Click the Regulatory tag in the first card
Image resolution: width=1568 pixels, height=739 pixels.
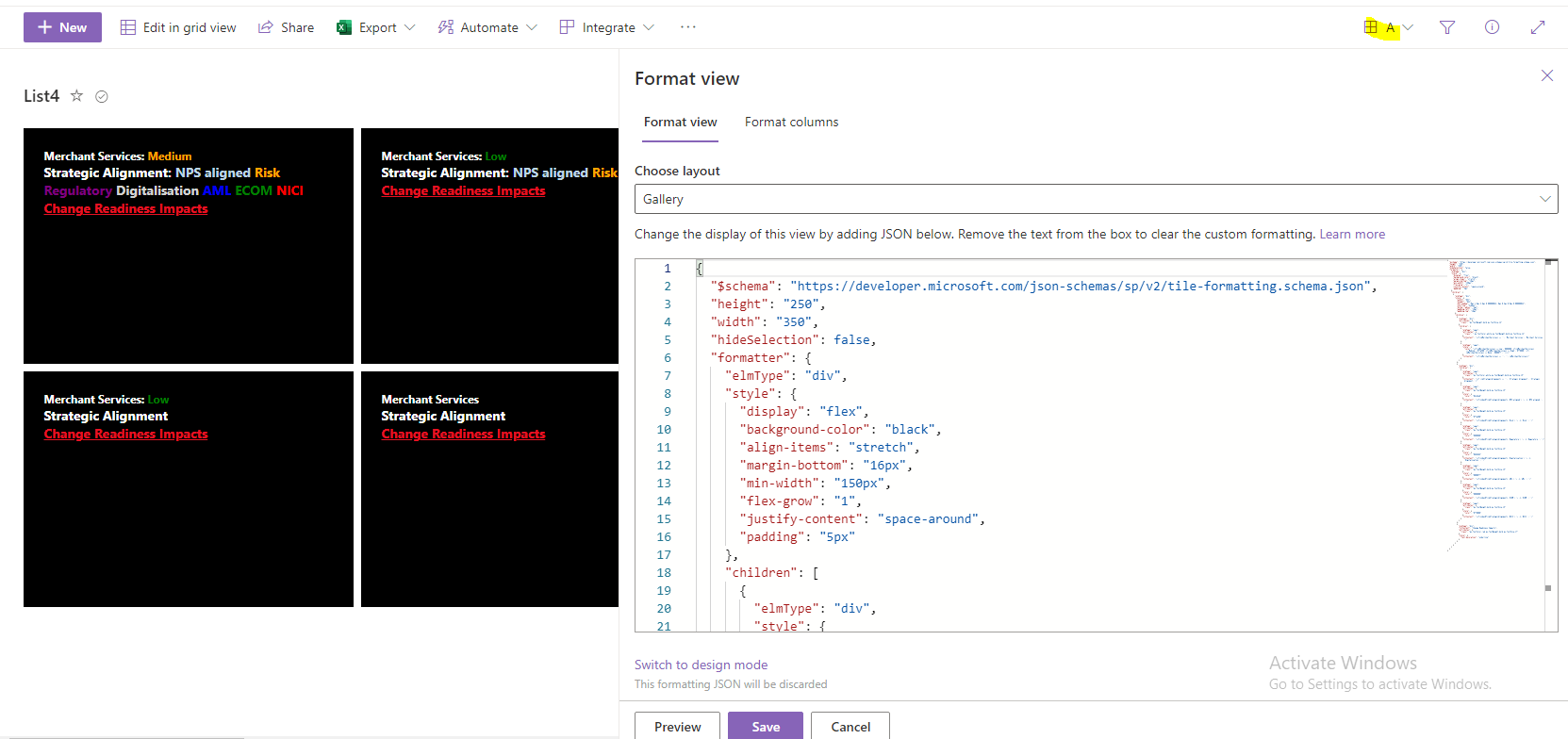77,190
